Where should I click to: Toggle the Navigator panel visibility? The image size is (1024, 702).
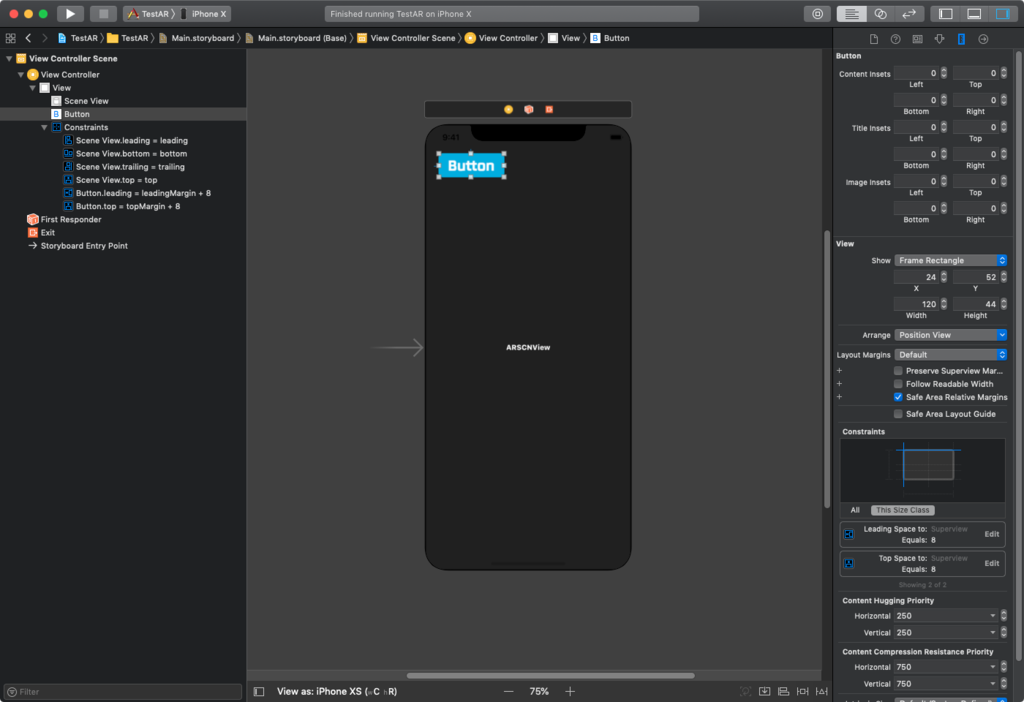(946, 14)
